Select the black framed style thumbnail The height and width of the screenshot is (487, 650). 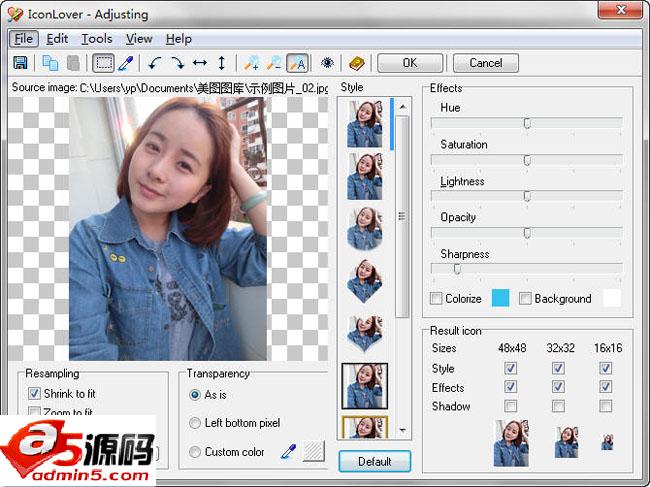(x=364, y=386)
